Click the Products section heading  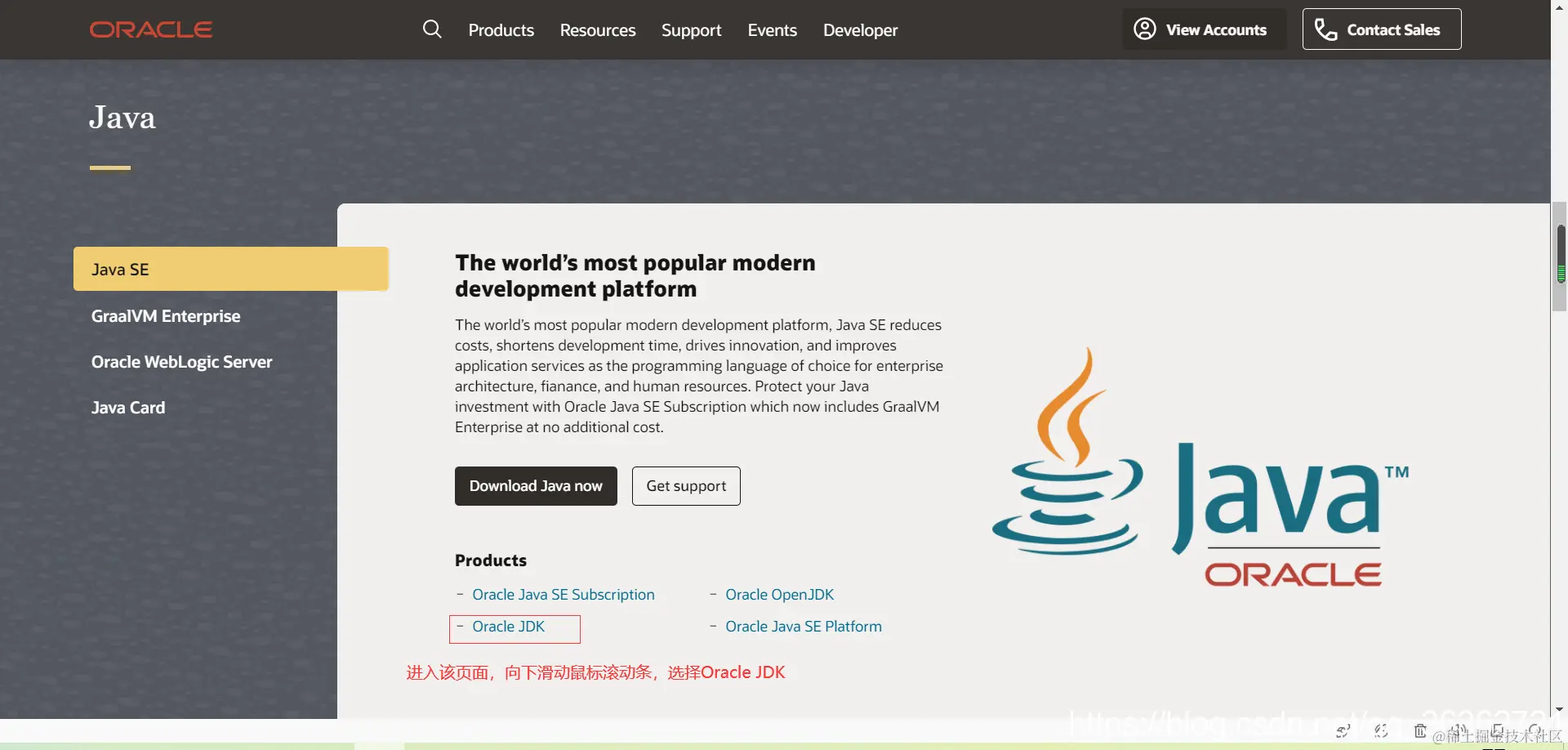[491, 560]
